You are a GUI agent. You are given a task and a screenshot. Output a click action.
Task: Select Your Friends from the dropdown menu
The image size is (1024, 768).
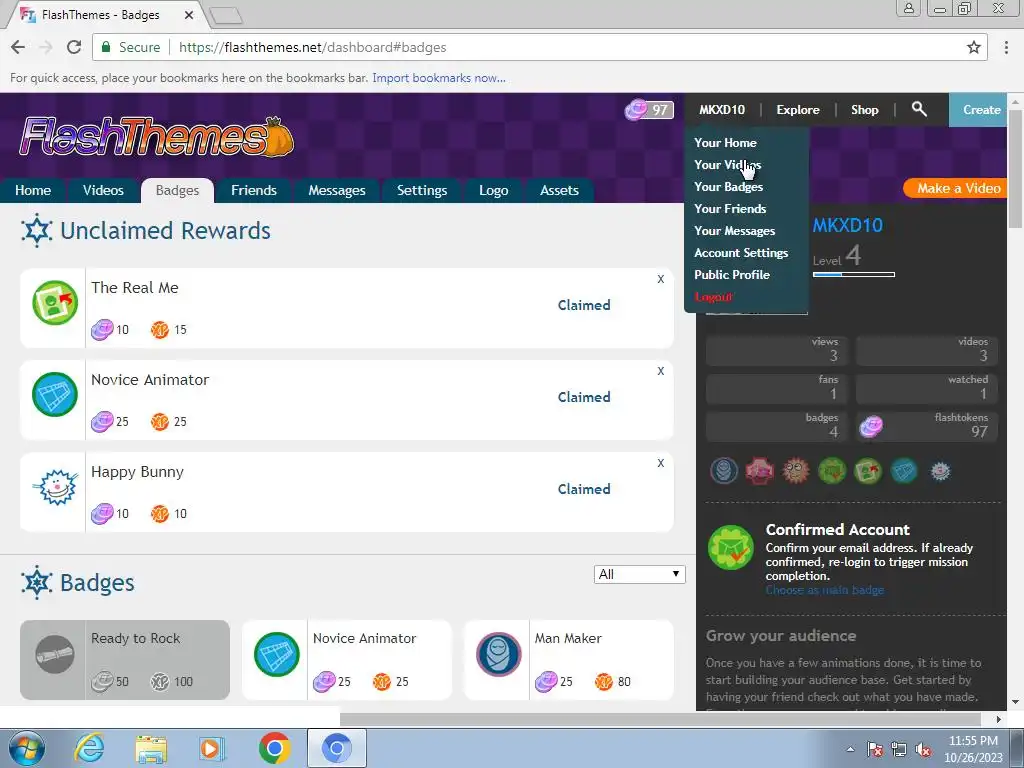[x=729, y=209]
